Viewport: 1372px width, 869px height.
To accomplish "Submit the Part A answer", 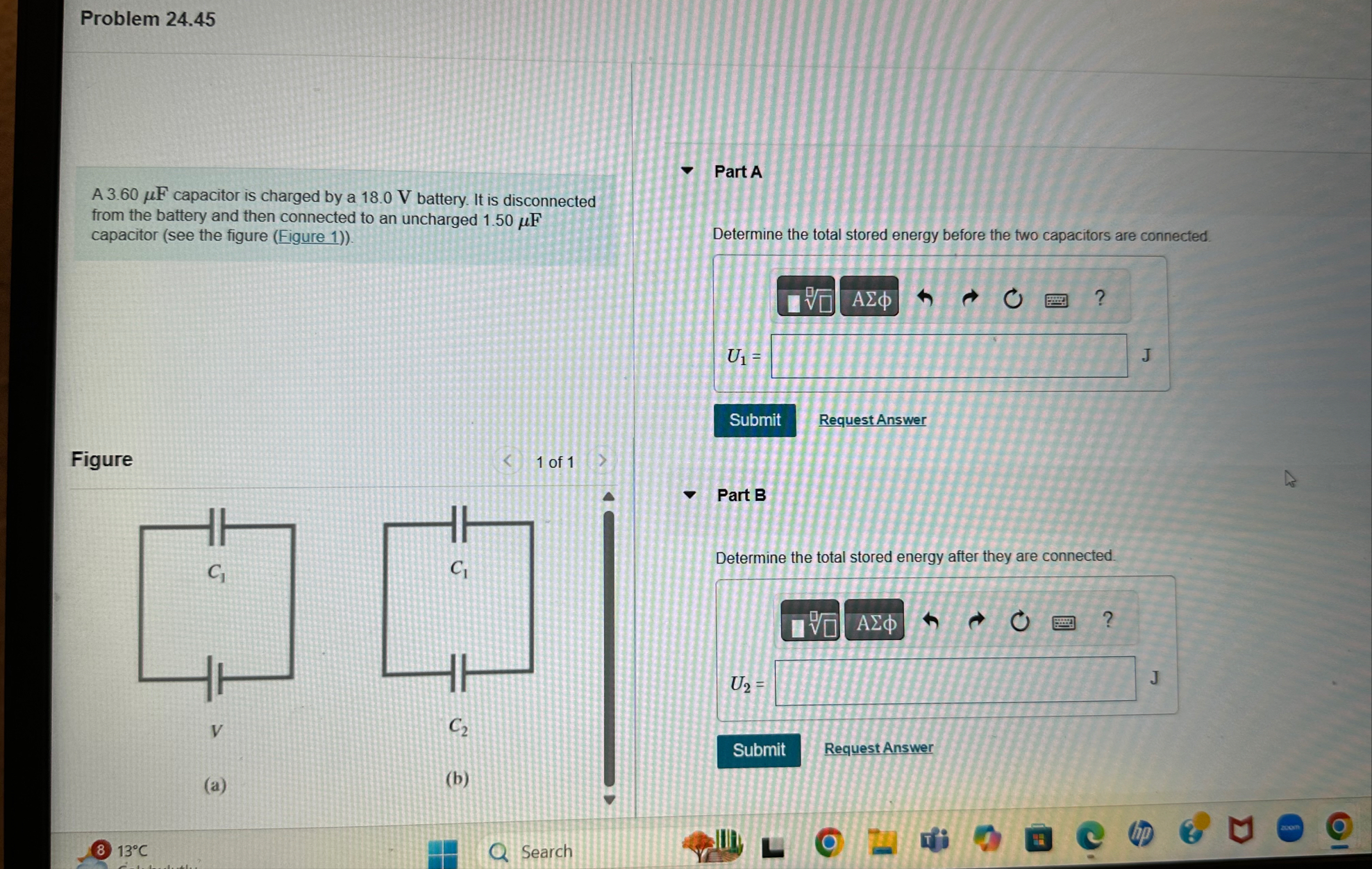I will [x=755, y=420].
